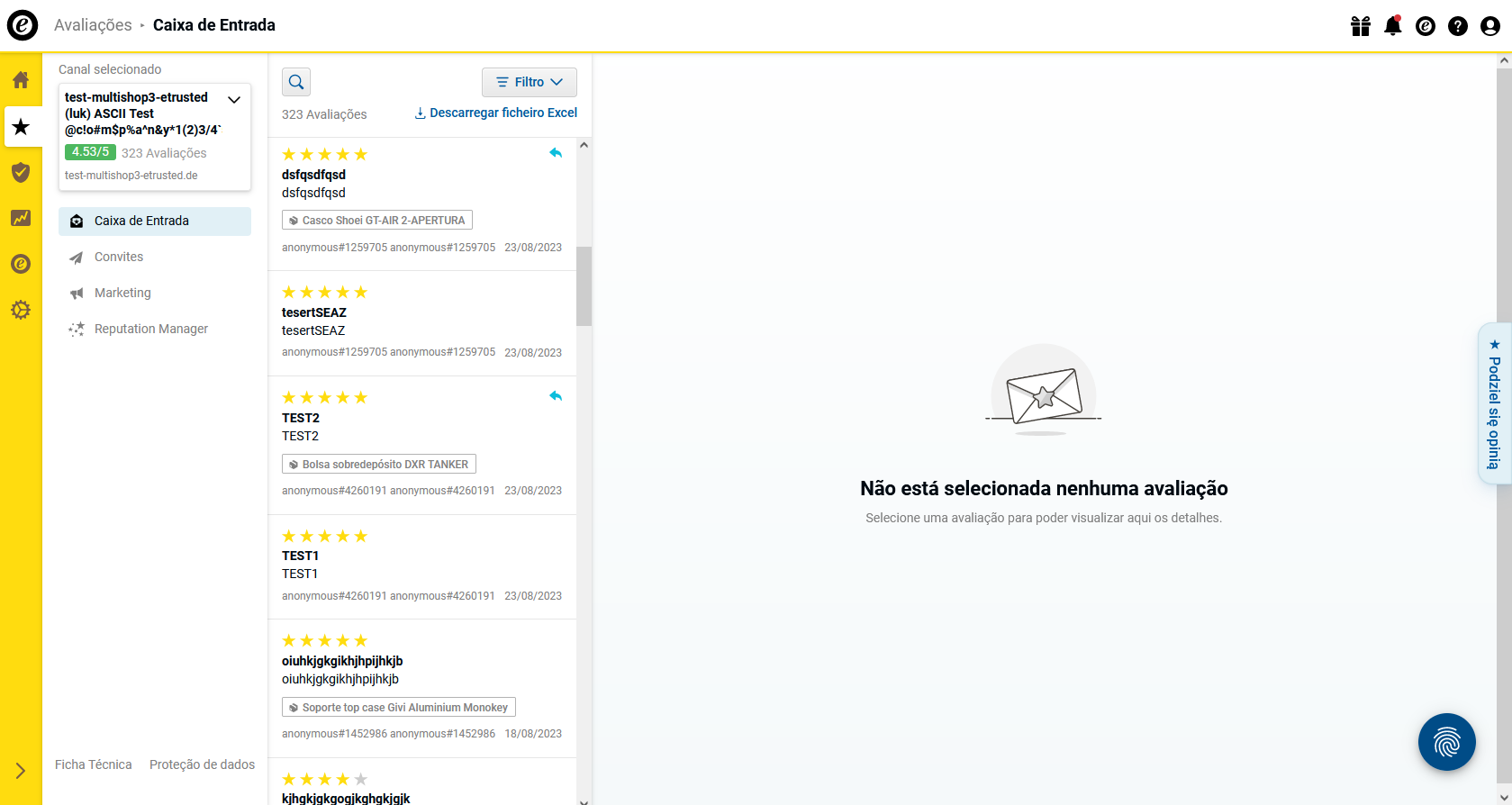Click Avaliações breadcrumb
The width and height of the screenshot is (1512, 805).
click(x=93, y=25)
